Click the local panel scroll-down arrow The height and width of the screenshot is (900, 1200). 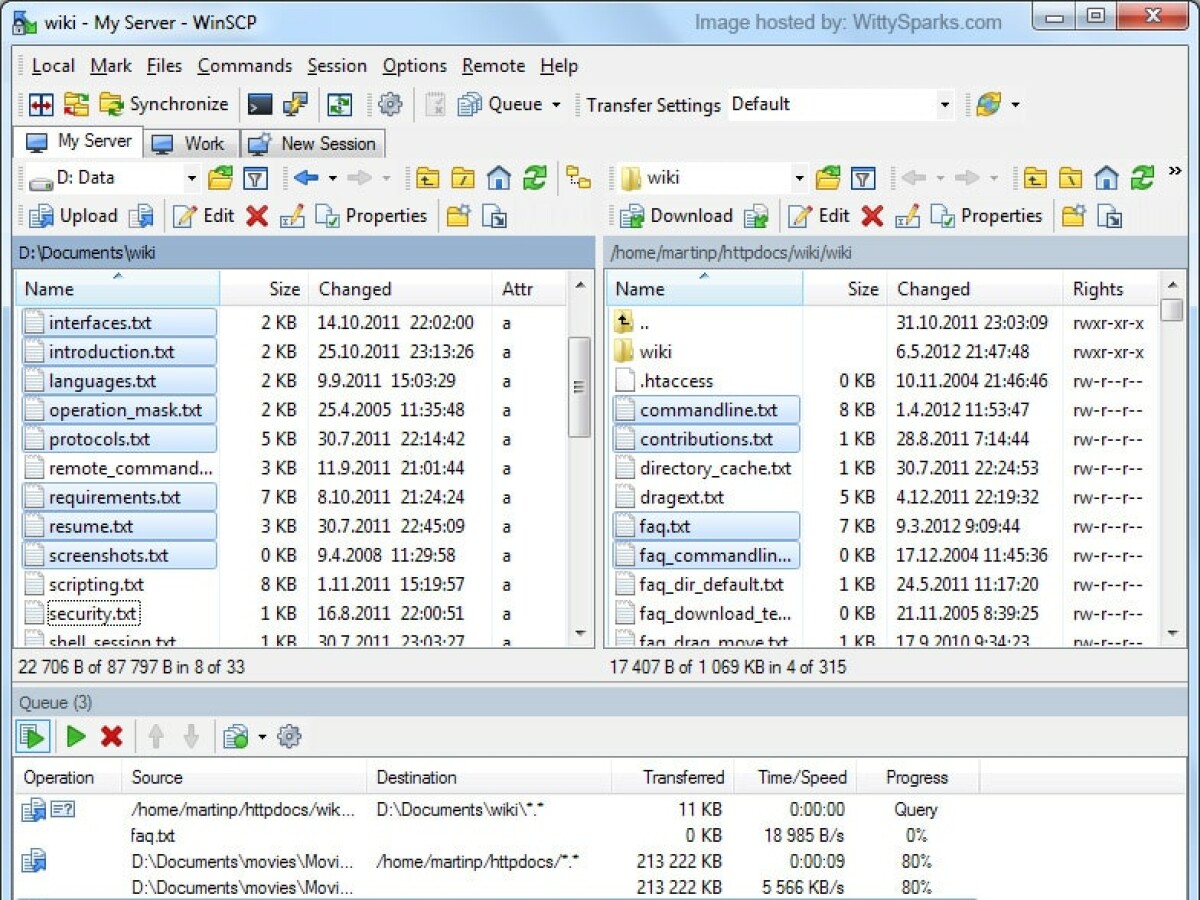tap(579, 632)
